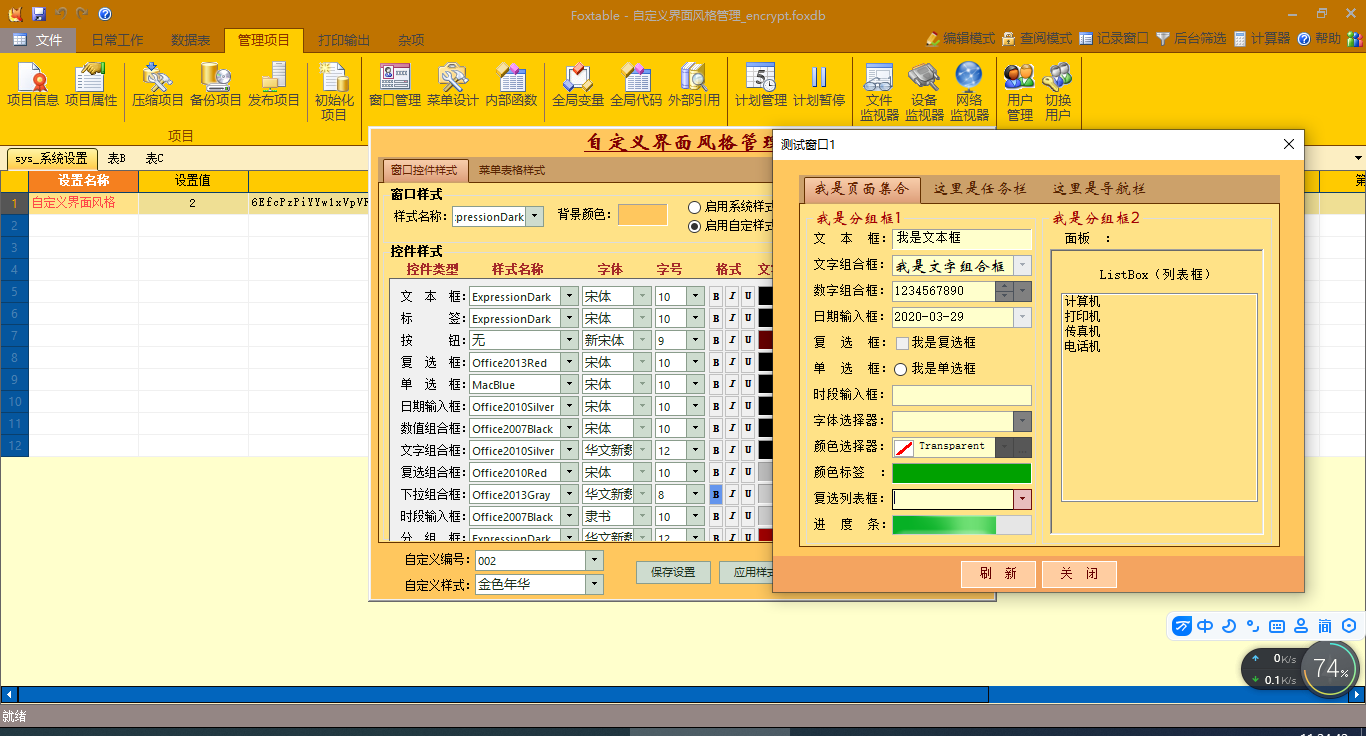Click the 保存设置 button
The width and height of the screenshot is (1366, 736).
(673, 573)
